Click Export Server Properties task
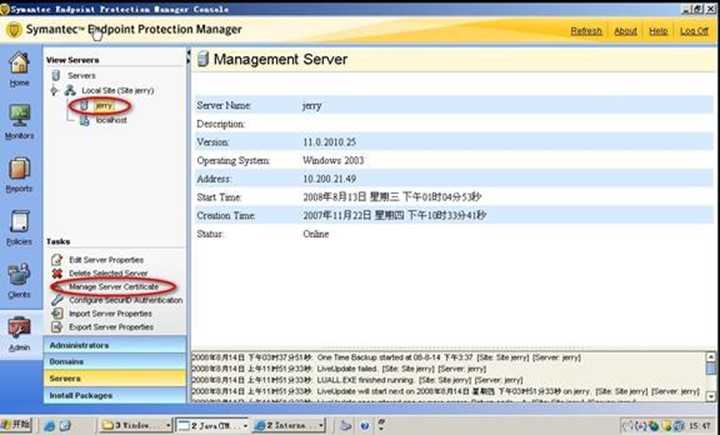 click(x=111, y=327)
